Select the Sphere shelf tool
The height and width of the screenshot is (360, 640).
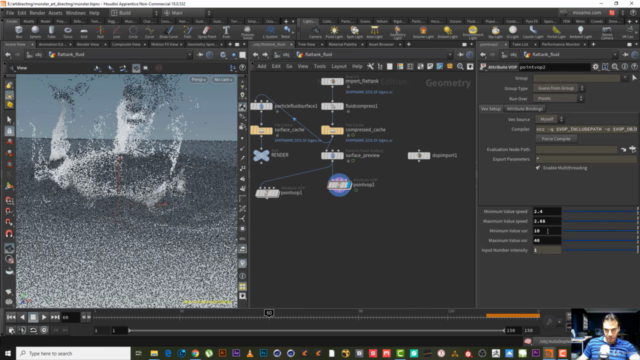click(x=35, y=31)
